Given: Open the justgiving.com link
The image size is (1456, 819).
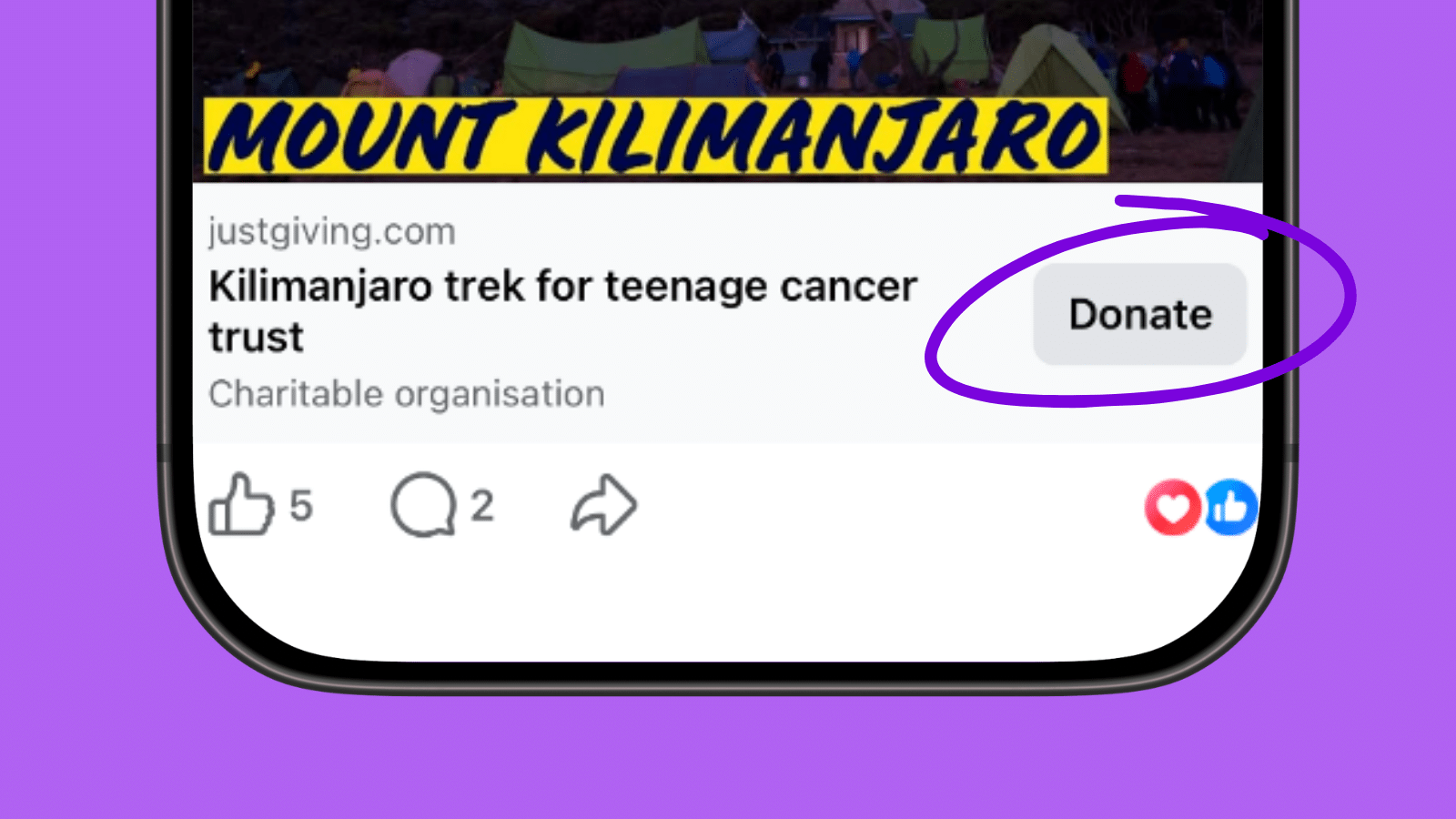Looking at the screenshot, I should point(331,231).
